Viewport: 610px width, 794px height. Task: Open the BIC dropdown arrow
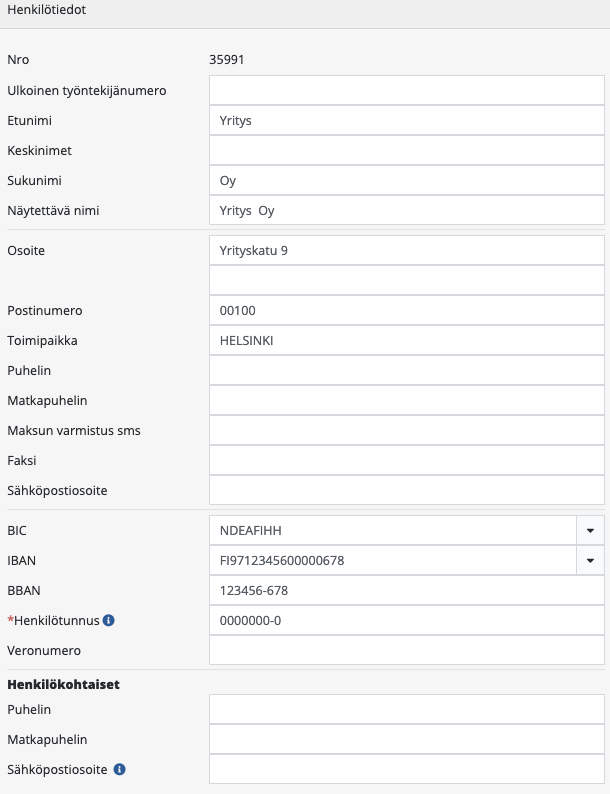coord(590,530)
